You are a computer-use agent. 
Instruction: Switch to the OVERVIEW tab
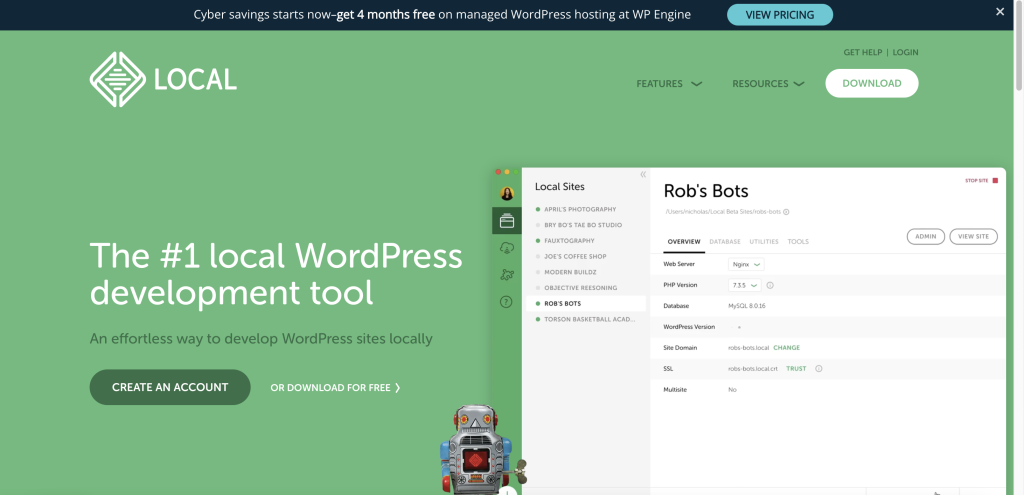pos(684,242)
